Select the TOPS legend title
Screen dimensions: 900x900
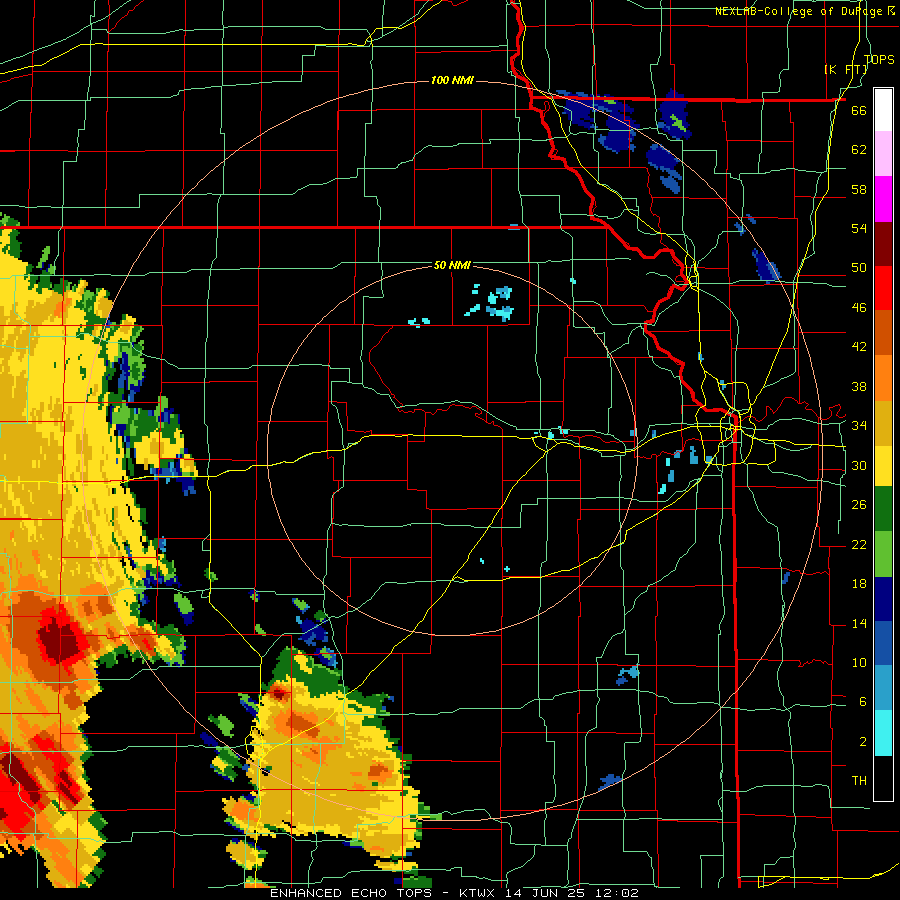click(x=879, y=59)
